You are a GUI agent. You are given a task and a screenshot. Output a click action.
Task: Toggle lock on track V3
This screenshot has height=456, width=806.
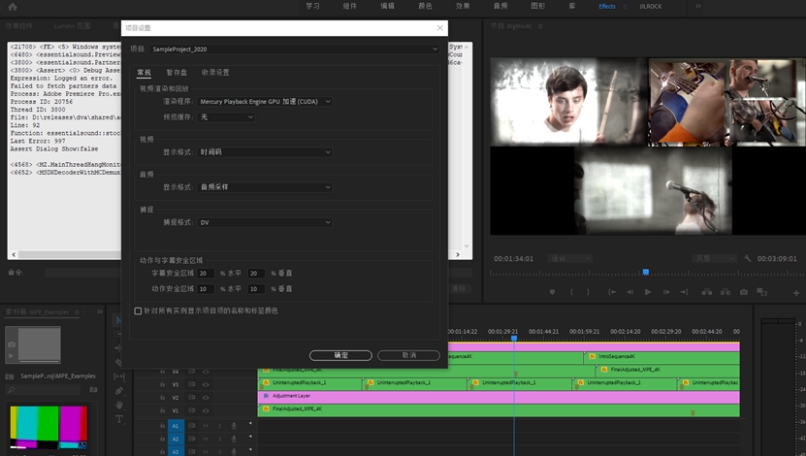point(162,385)
